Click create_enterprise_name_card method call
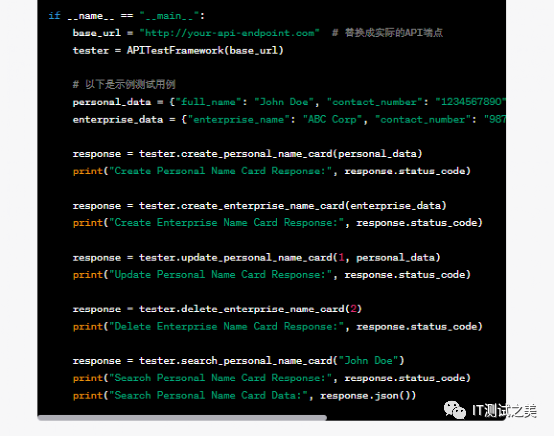Screen dimensions: 554x436 click(293, 206)
